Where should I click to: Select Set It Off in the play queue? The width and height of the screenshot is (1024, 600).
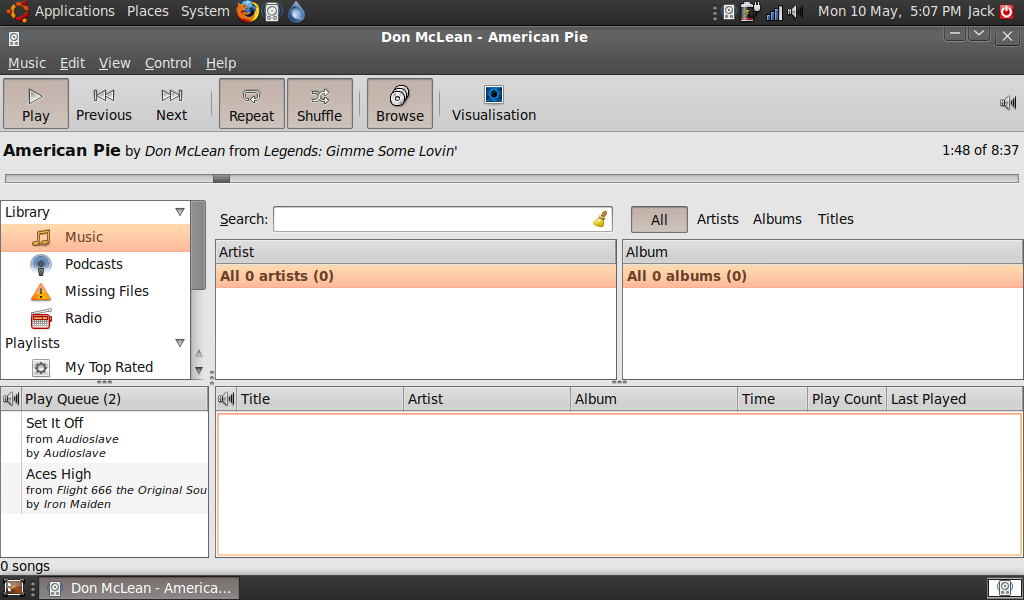coord(104,437)
